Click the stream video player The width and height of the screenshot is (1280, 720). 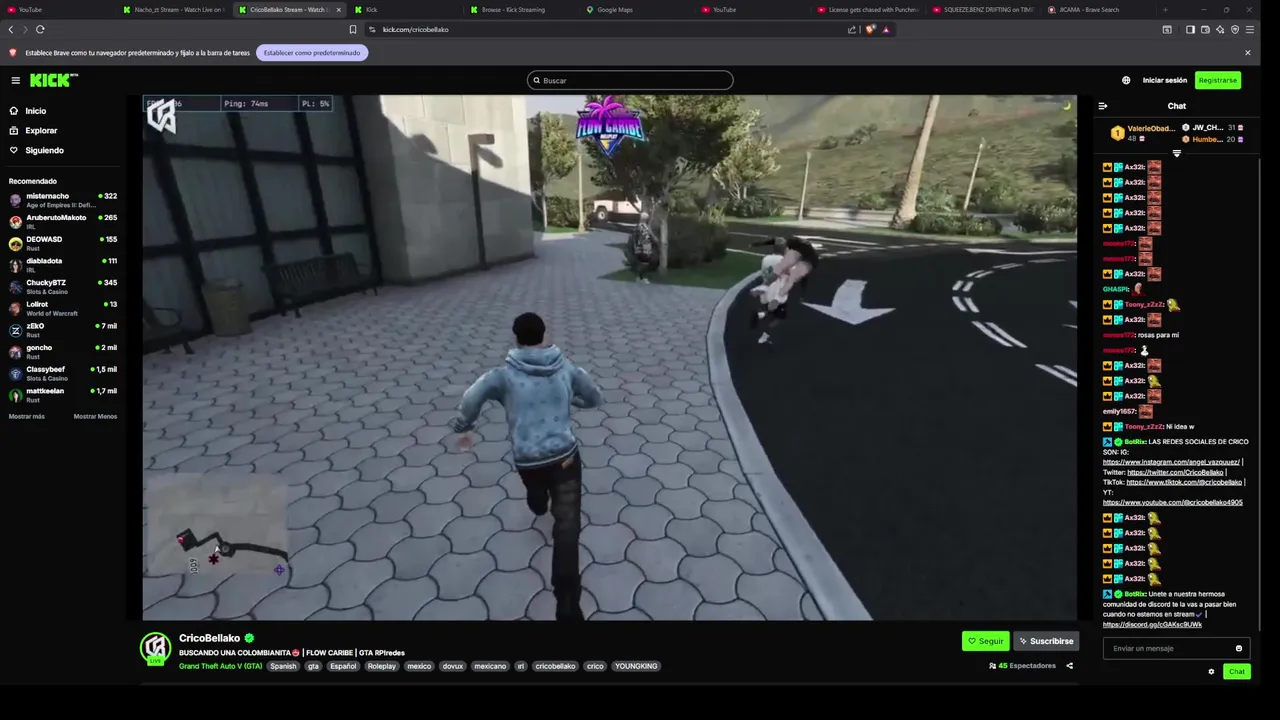[609, 358]
